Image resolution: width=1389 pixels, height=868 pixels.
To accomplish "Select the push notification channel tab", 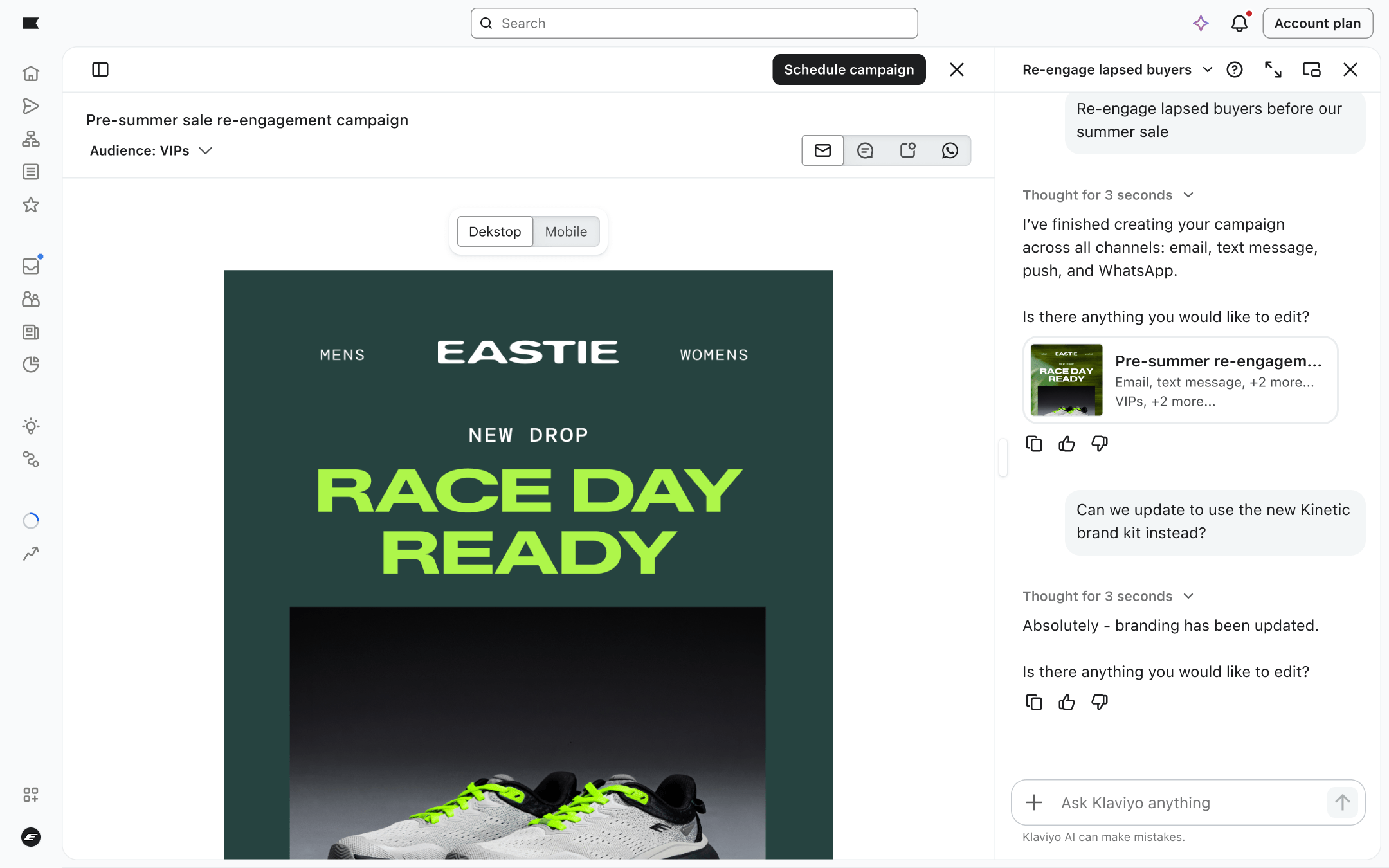I will 907,150.
